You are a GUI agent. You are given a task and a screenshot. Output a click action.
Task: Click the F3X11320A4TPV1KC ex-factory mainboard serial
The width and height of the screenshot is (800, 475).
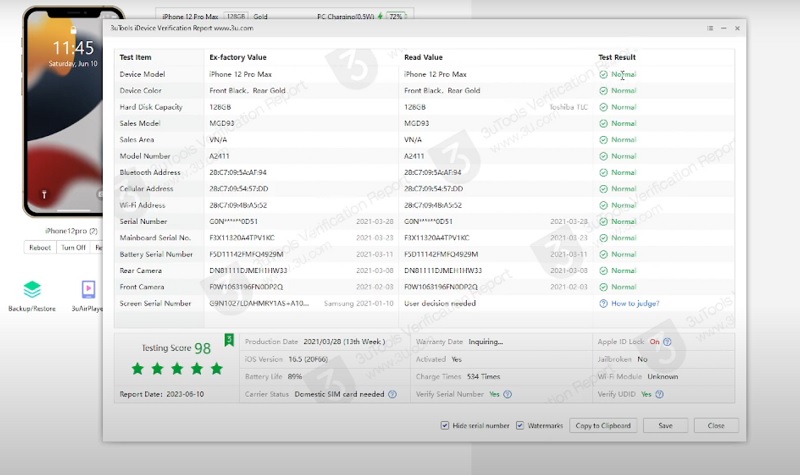click(x=242, y=238)
